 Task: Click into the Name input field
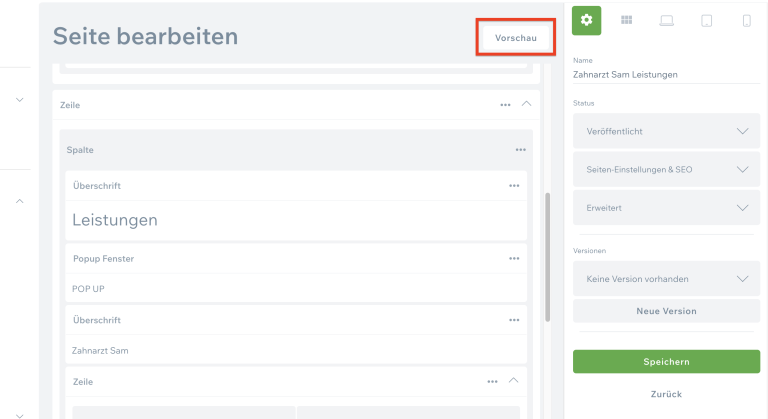click(666, 74)
